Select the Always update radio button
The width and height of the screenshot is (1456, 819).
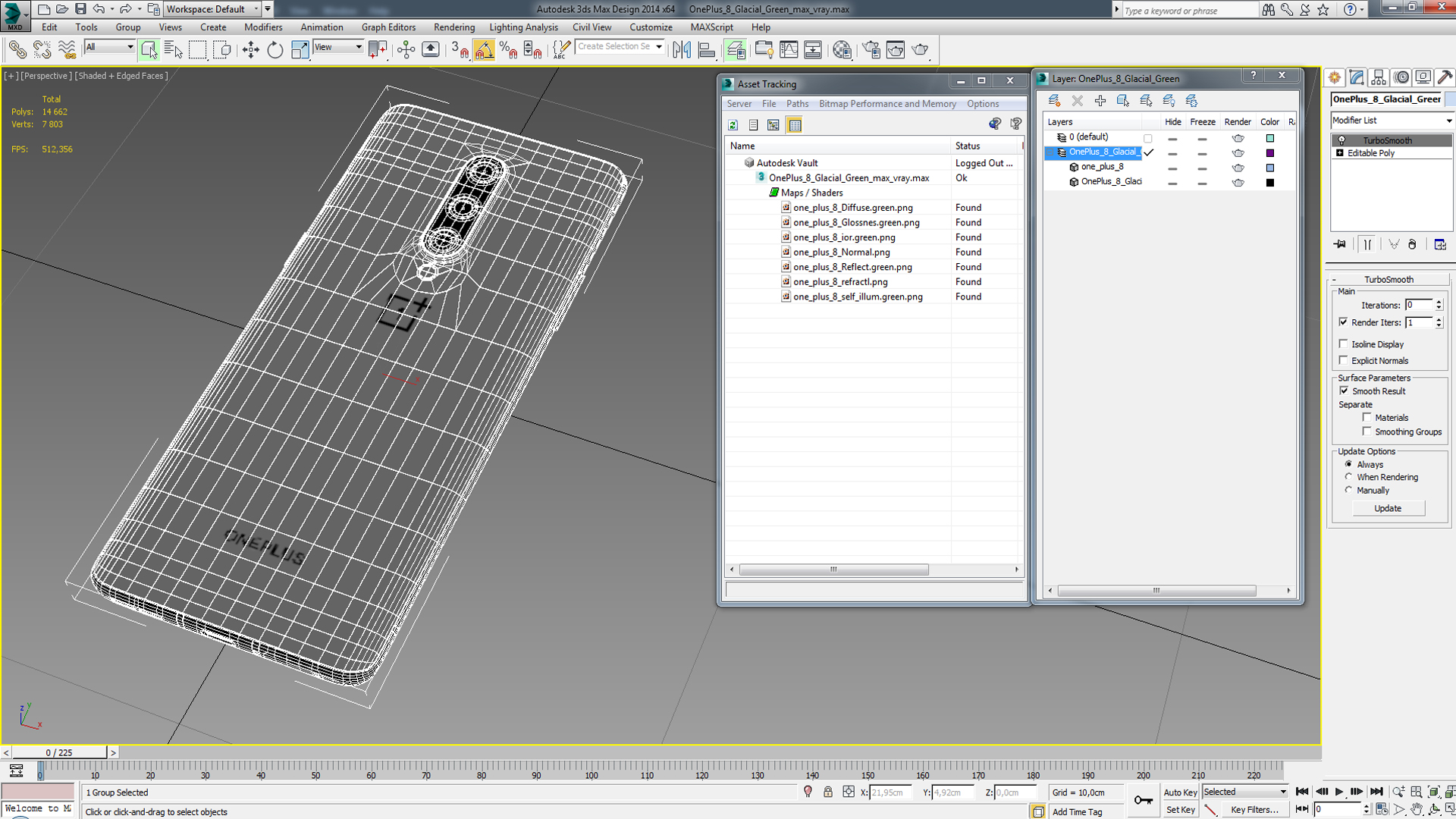pyautogui.click(x=1348, y=464)
